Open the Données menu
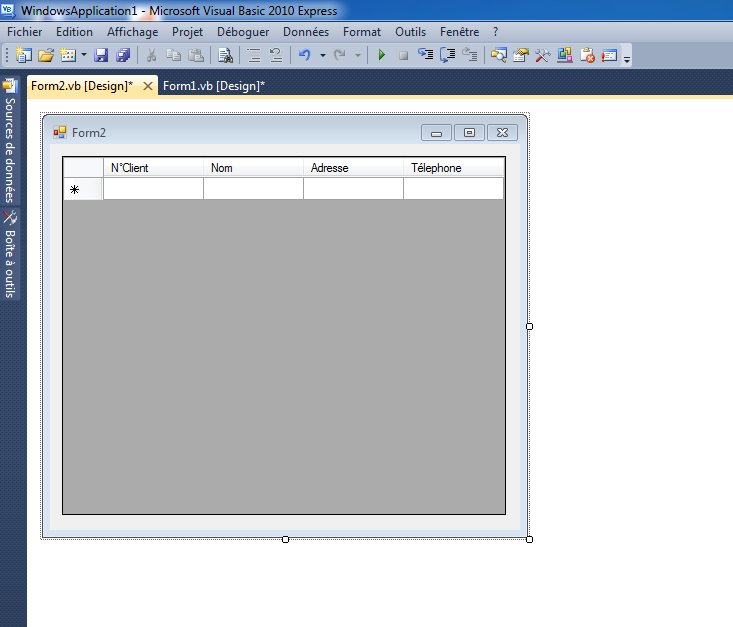 (x=306, y=32)
